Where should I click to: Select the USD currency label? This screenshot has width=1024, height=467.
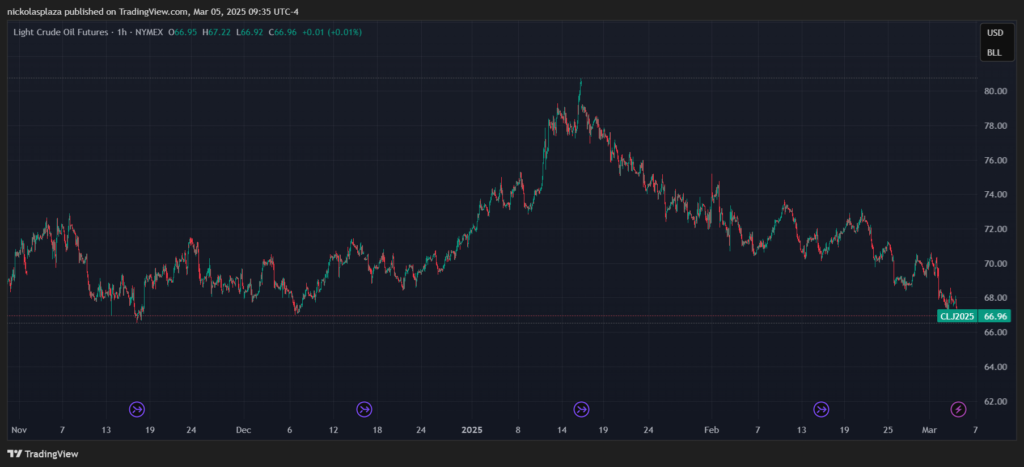tap(994, 32)
